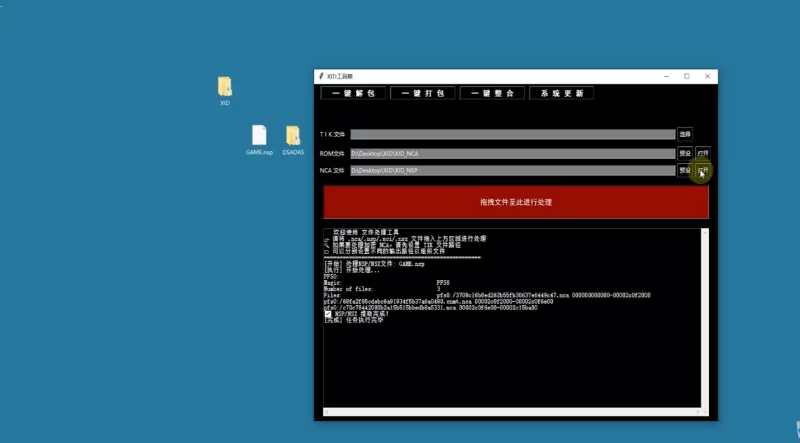Click 预设 button in ROM文件 row

684,153
